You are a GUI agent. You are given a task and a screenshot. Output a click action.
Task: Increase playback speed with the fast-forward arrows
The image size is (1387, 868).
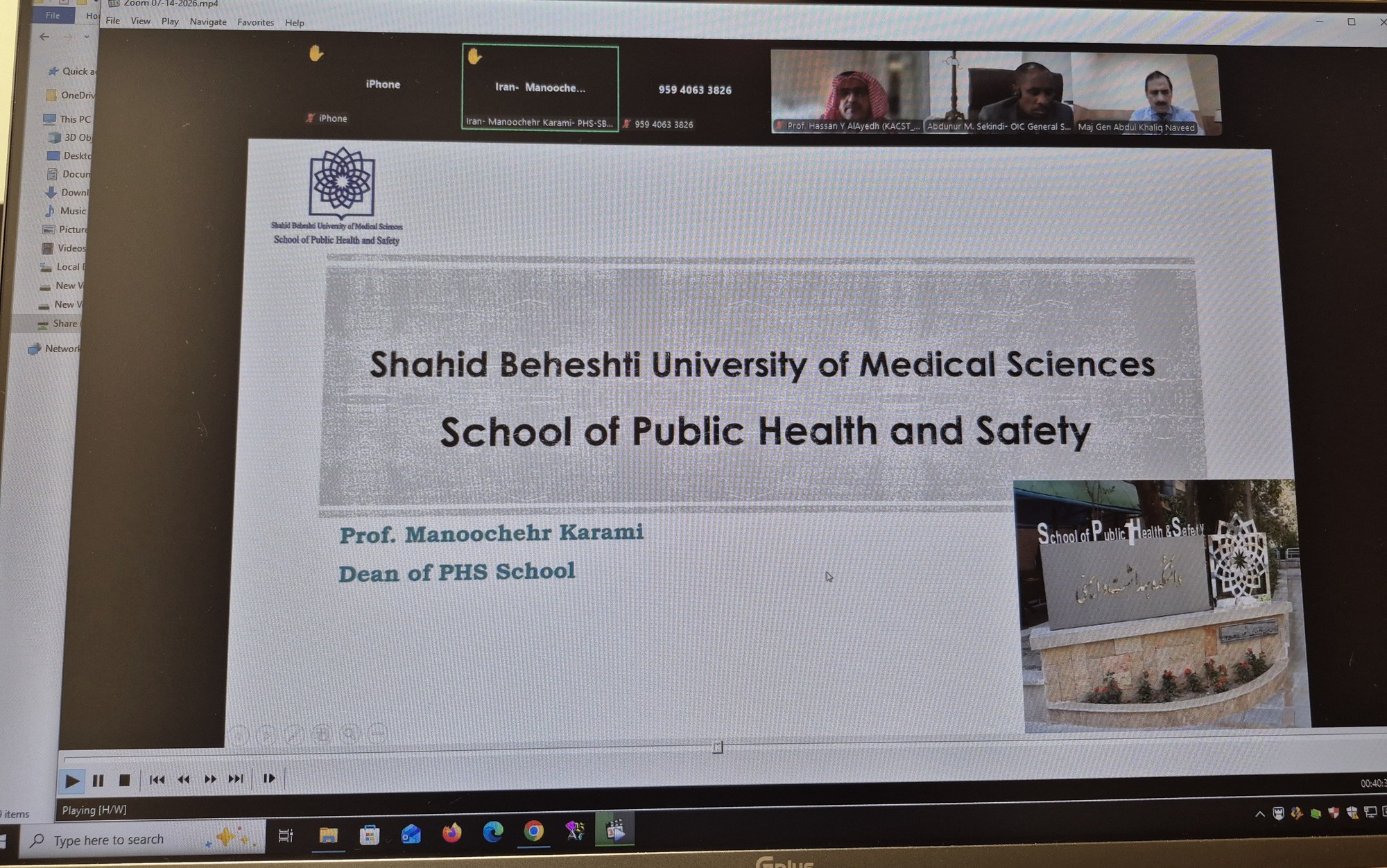point(210,779)
